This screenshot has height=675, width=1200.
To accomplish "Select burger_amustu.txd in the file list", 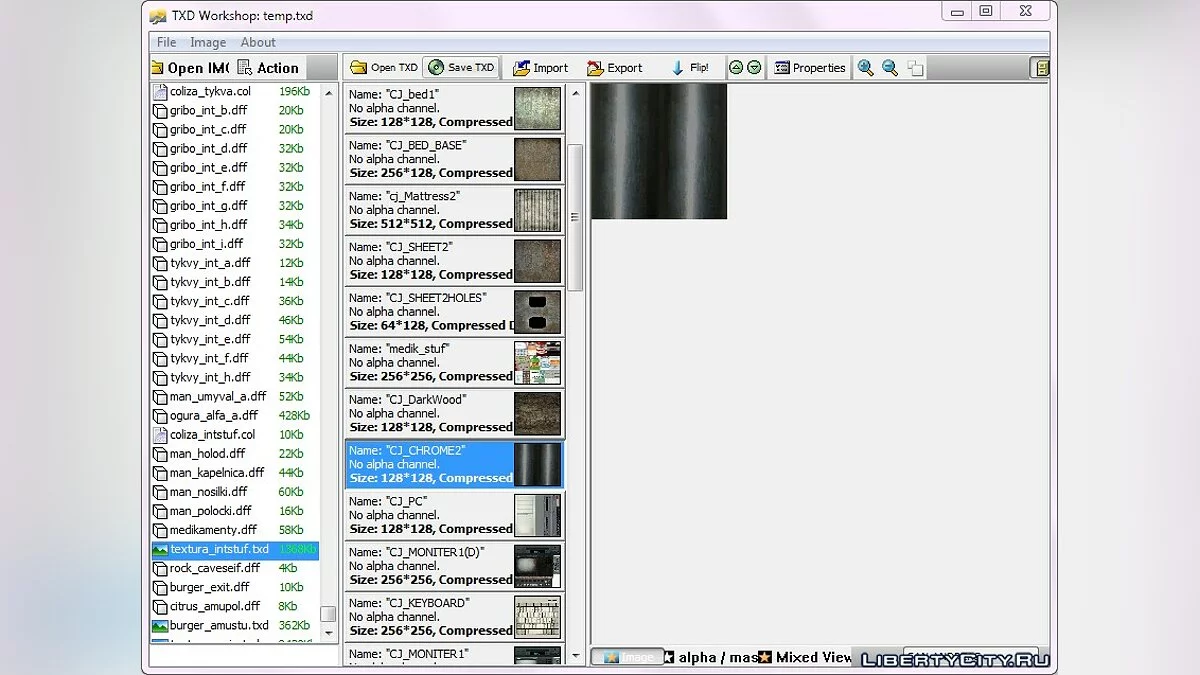I will [219, 625].
